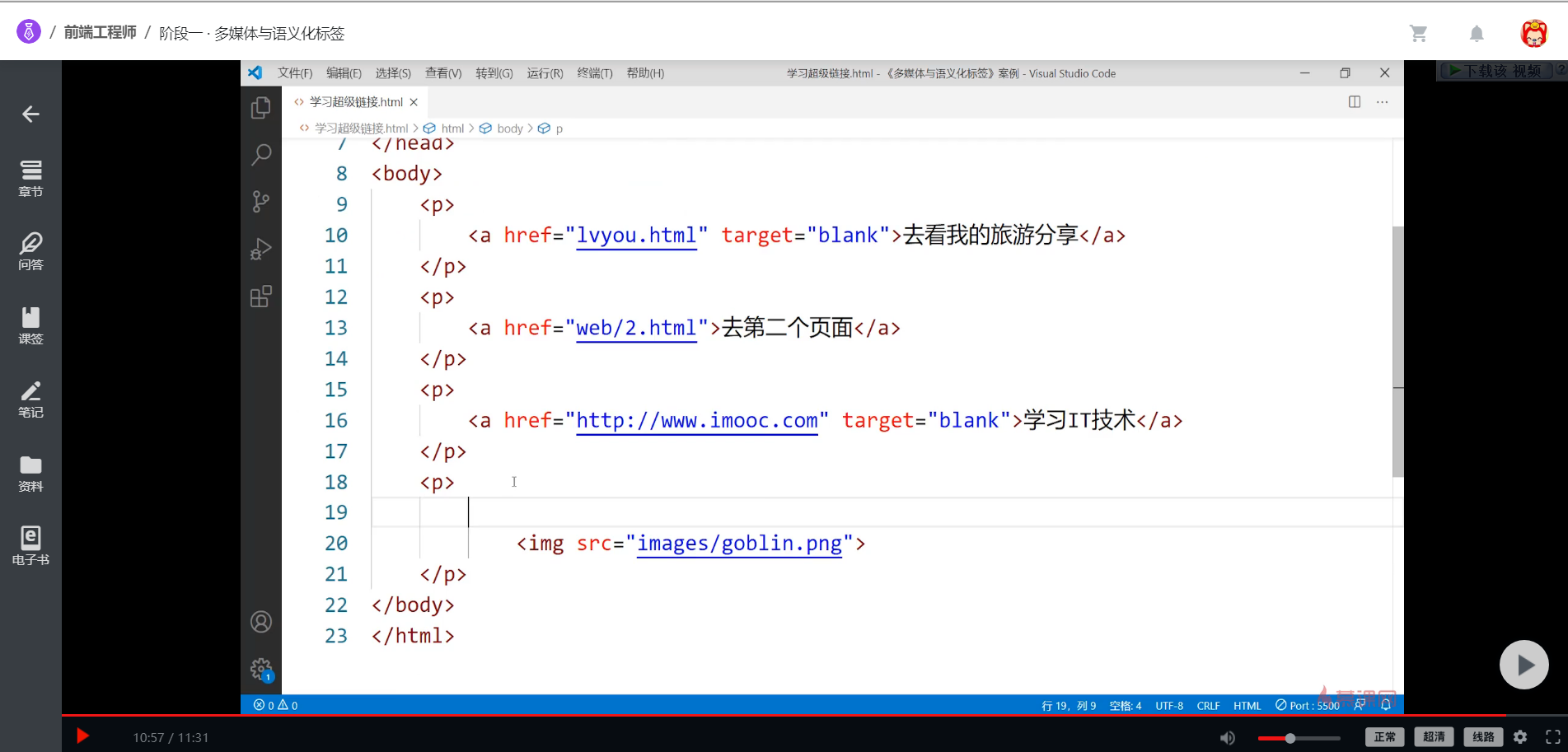Seek on the red video progress bar
Image resolution: width=1568 pixels, height=752 pixels.
[815, 715]
